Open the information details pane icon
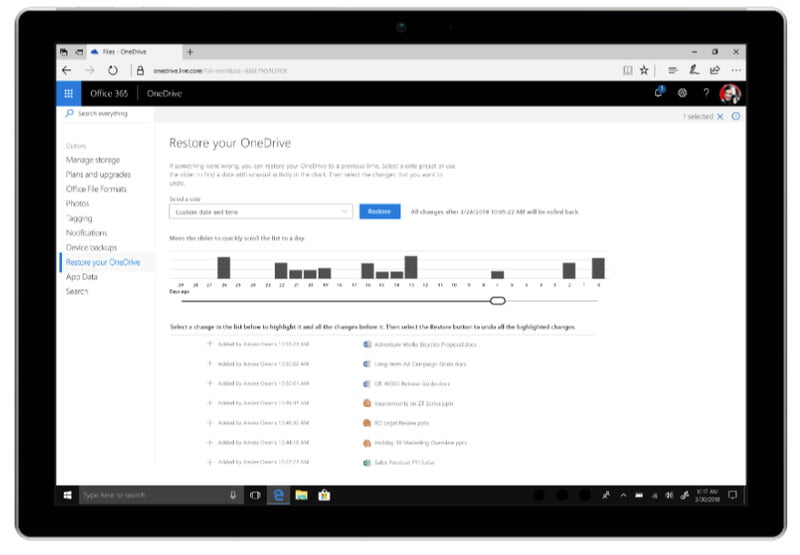Image resolution: width=800 pixels, height=555 pixels. pos(736,117)
